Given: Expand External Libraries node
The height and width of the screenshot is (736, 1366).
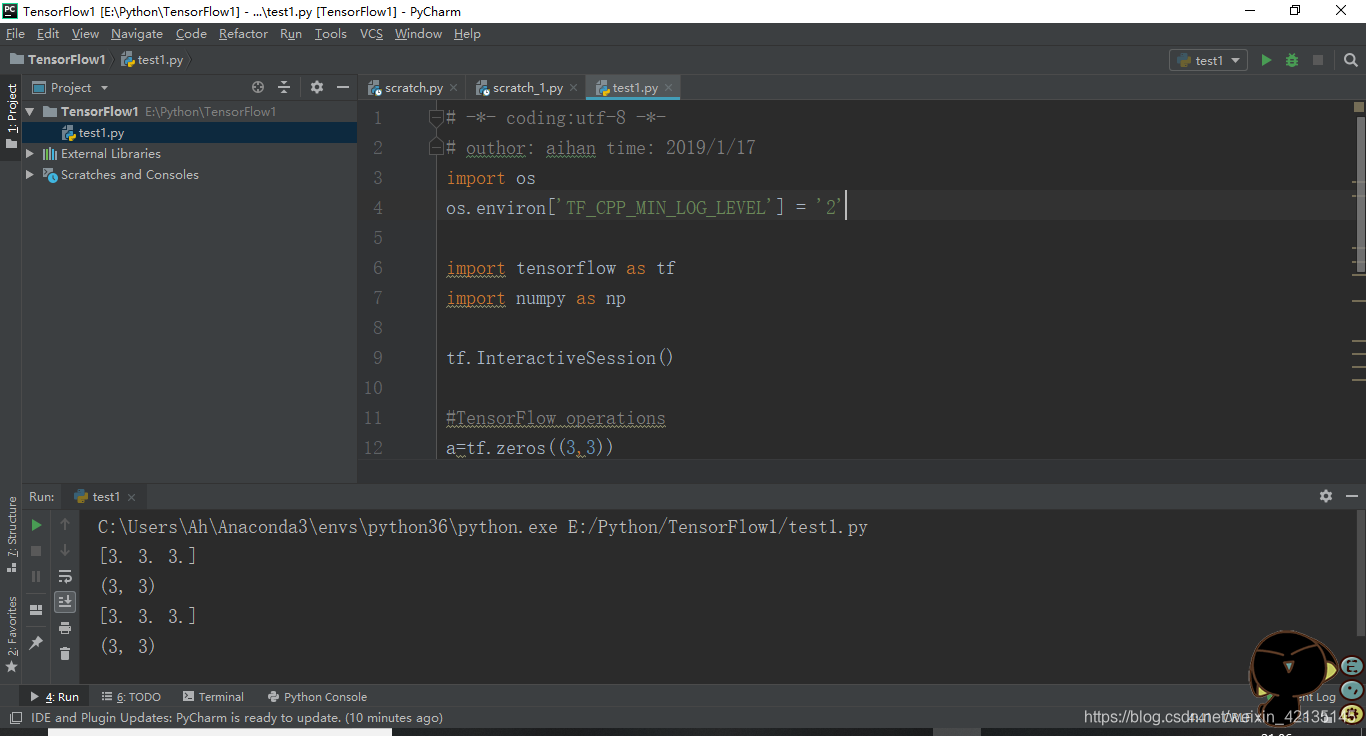Looking at the screenshot, I should tap(30, 153).
